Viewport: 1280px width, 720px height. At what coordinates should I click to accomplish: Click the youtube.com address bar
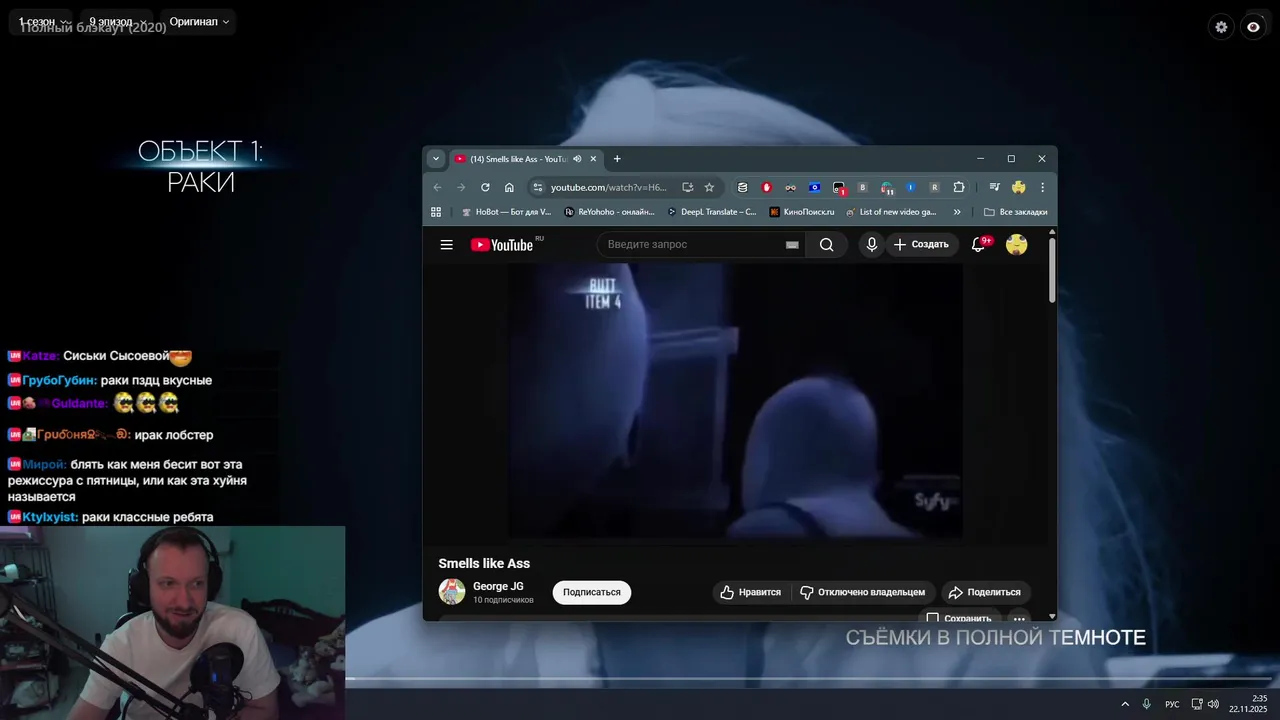pyautogui.click(x=608, y=187)
